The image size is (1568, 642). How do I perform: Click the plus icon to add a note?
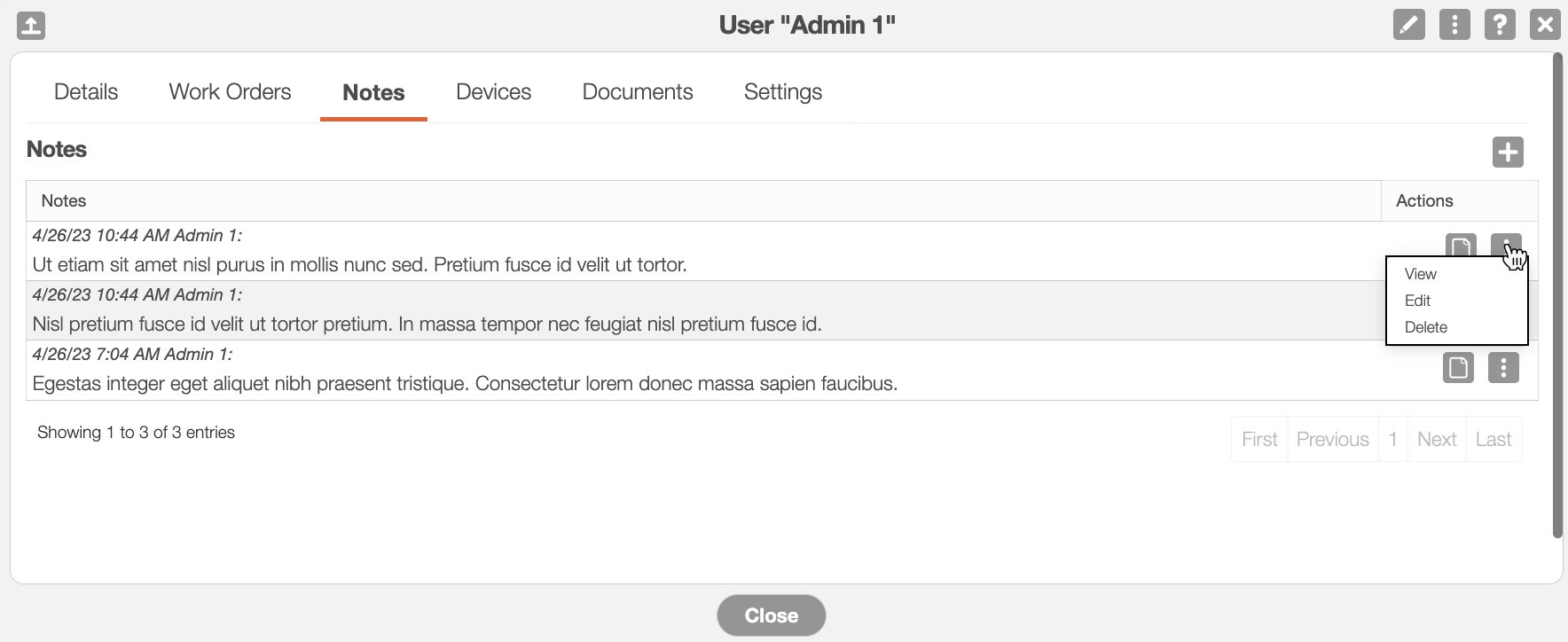[x=1508, y=152]
